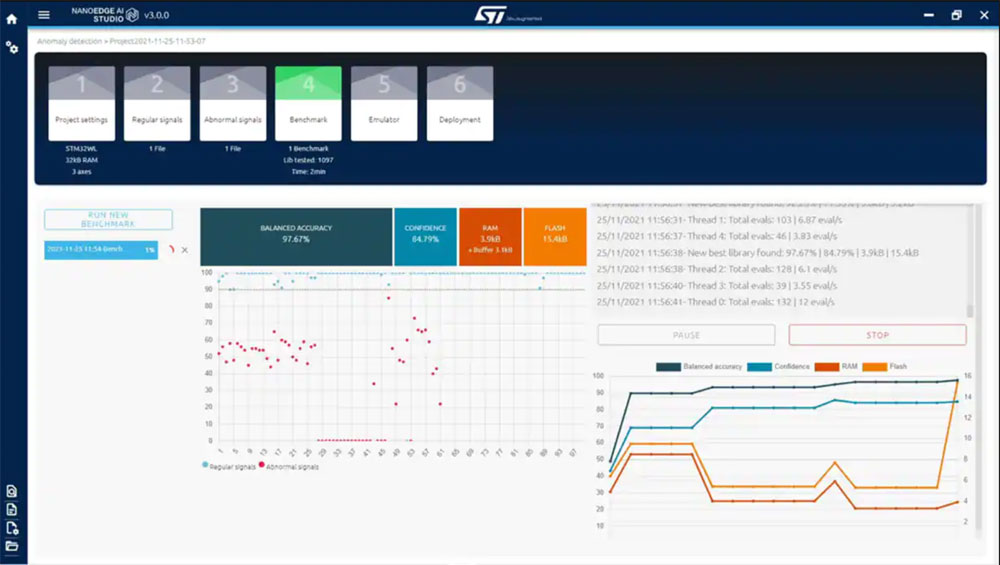
Task: Click RUN NEW BENCHMARK button
Action: (108, 219)
